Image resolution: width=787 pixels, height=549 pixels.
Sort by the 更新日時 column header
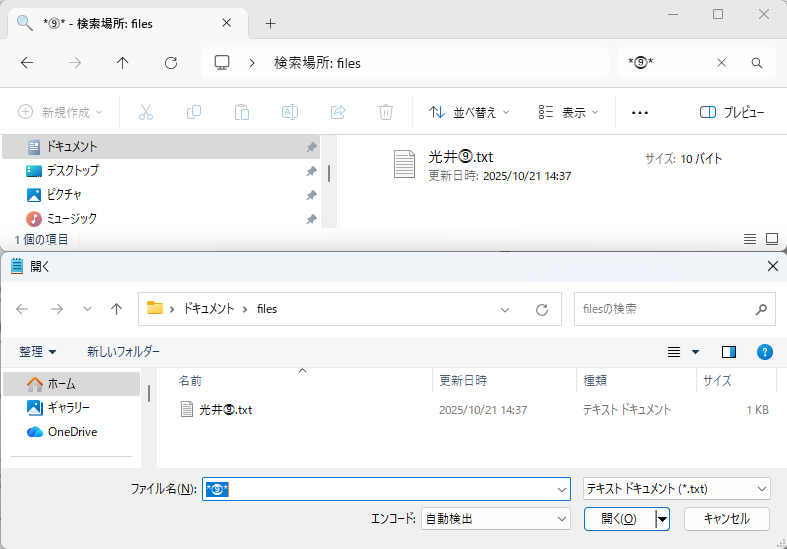504,381
